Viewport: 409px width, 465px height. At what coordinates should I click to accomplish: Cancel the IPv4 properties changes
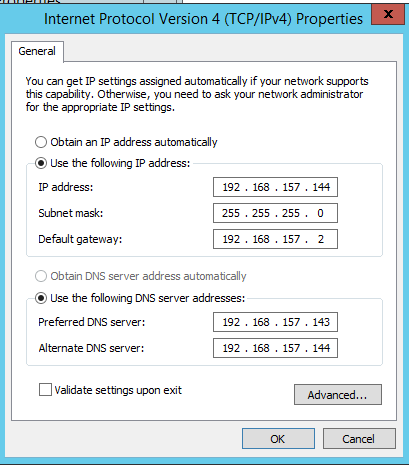click(x=359, y=439)
